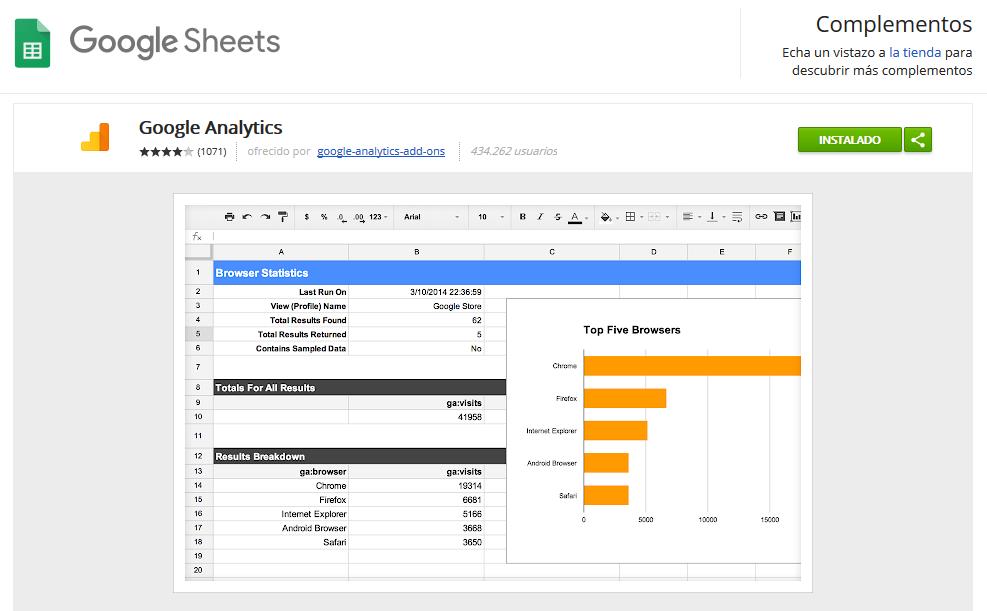Open the Arial font dropdown
Image resolution: width=987 pixels, height=611 pixels.
[x=431, y=216]
